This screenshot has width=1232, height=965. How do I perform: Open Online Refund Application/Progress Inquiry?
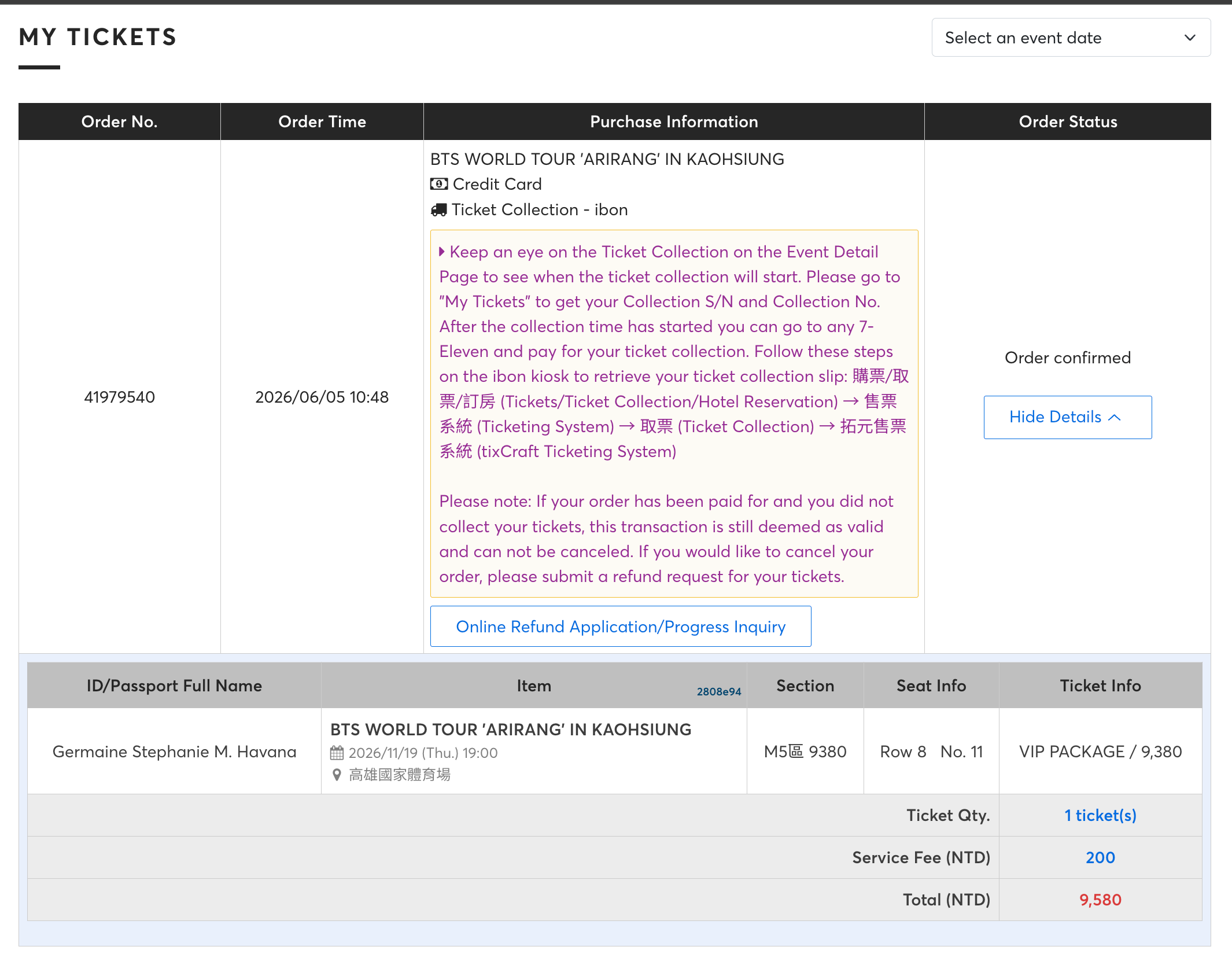pos(621,627)
